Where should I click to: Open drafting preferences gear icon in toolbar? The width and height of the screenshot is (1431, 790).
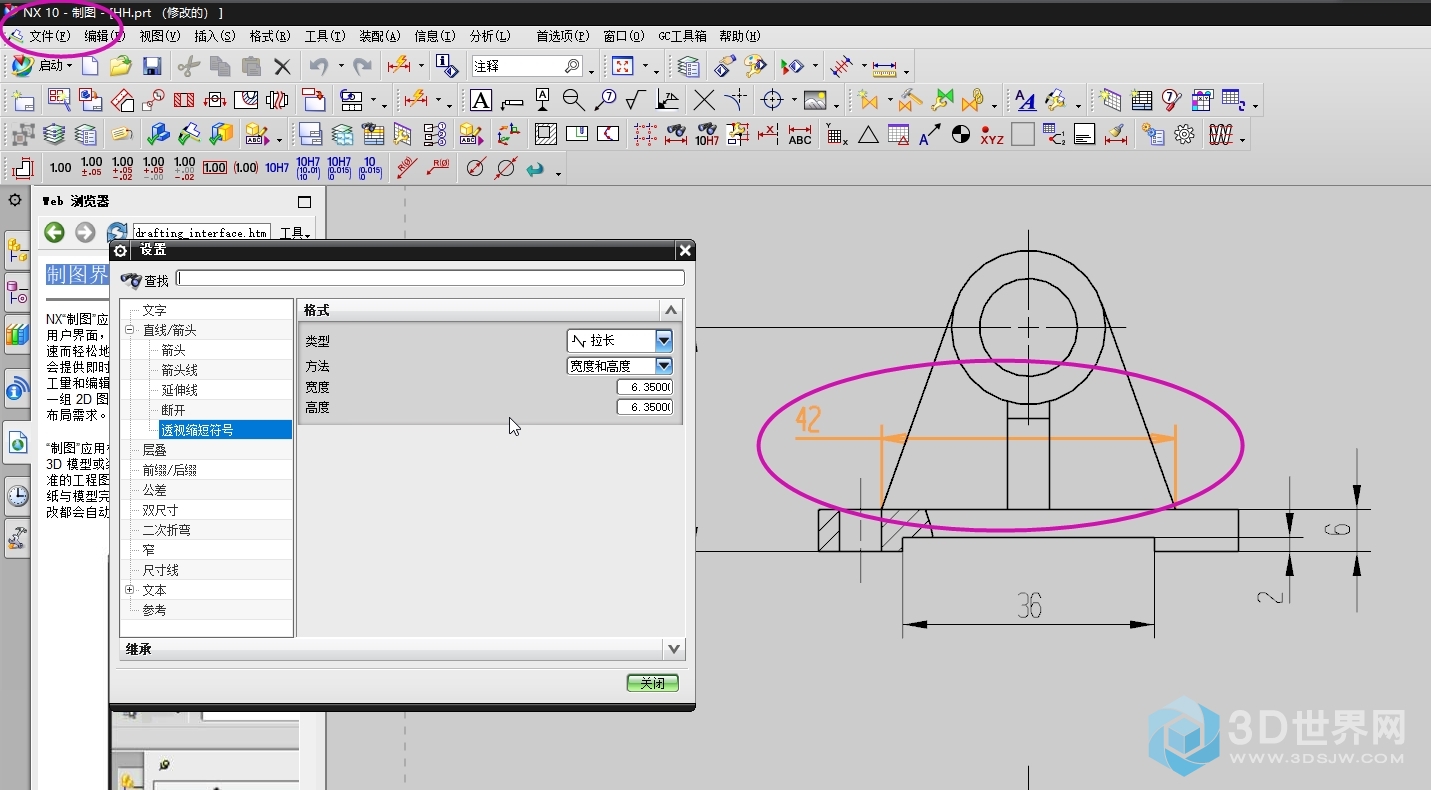tap(1184, 135)
